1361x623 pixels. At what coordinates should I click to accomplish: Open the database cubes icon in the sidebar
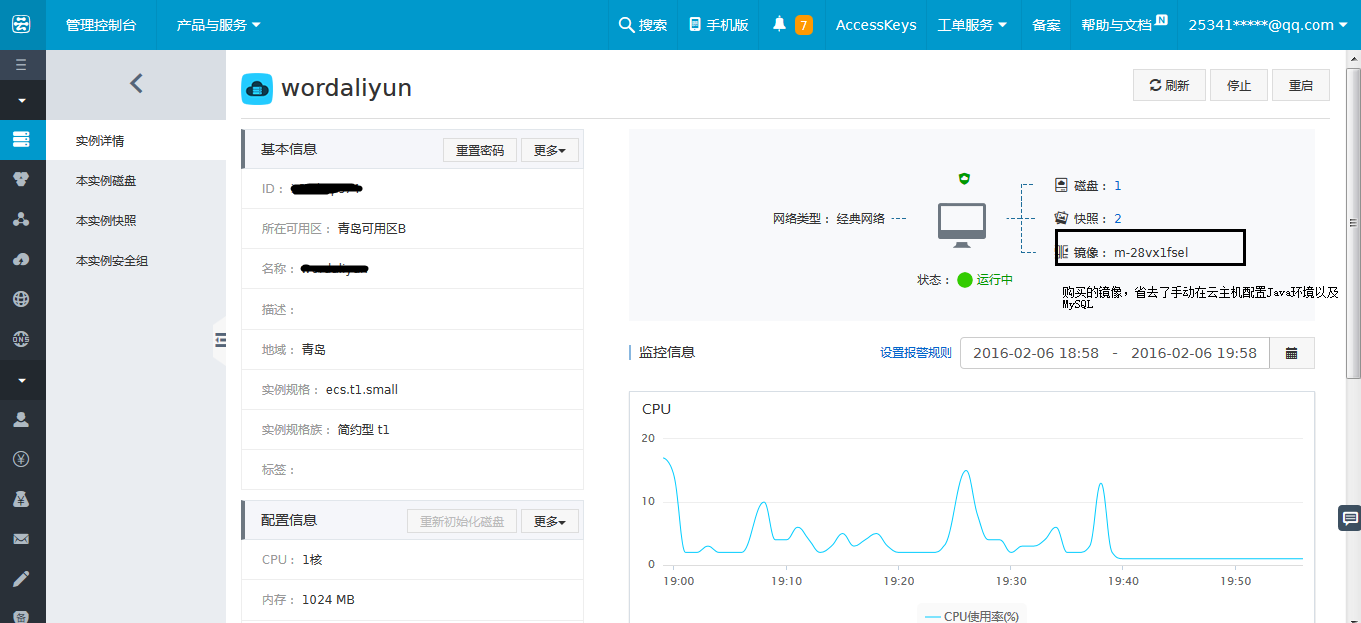click(x=22, y=180)
